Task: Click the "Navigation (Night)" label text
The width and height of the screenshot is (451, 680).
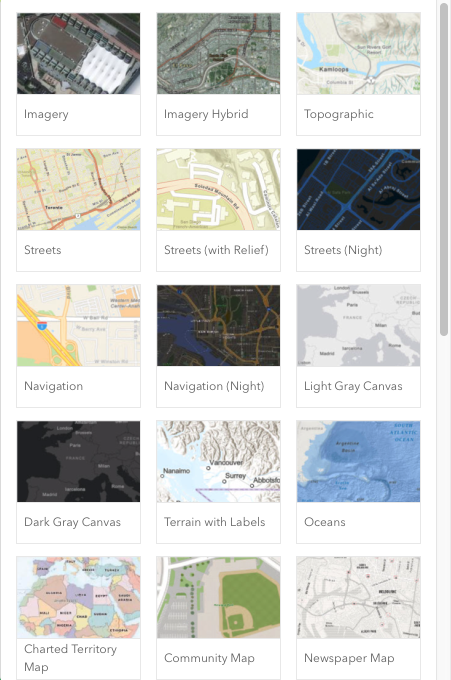Action: pyautogui.click(x=214, y=386)
